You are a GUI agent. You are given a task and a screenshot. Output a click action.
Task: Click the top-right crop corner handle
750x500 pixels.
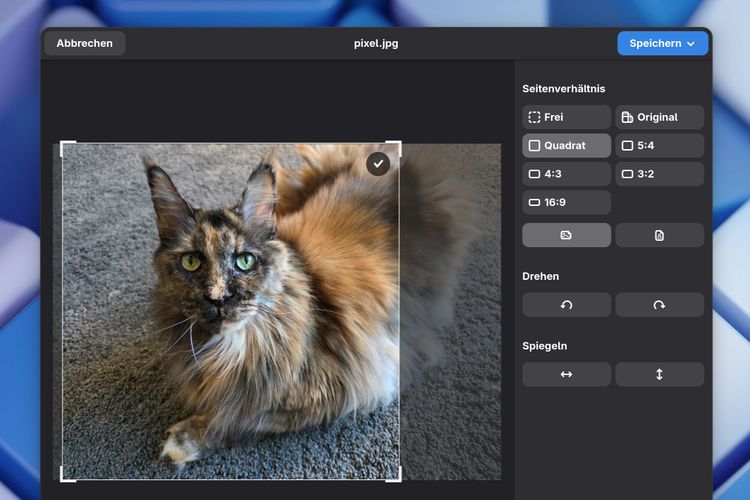coord(394,148)
